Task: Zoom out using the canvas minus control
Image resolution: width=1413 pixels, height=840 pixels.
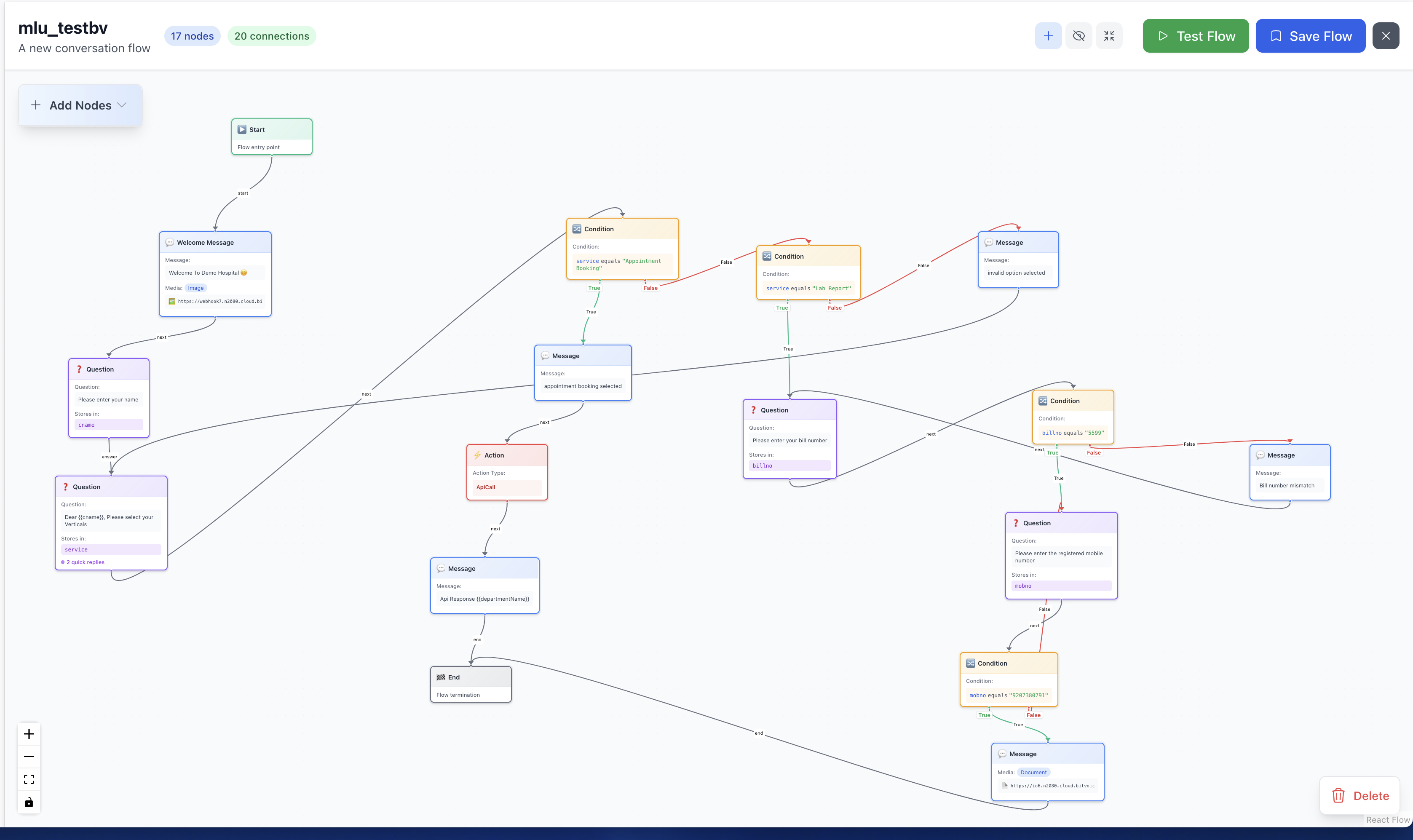Action: (29, 757)
